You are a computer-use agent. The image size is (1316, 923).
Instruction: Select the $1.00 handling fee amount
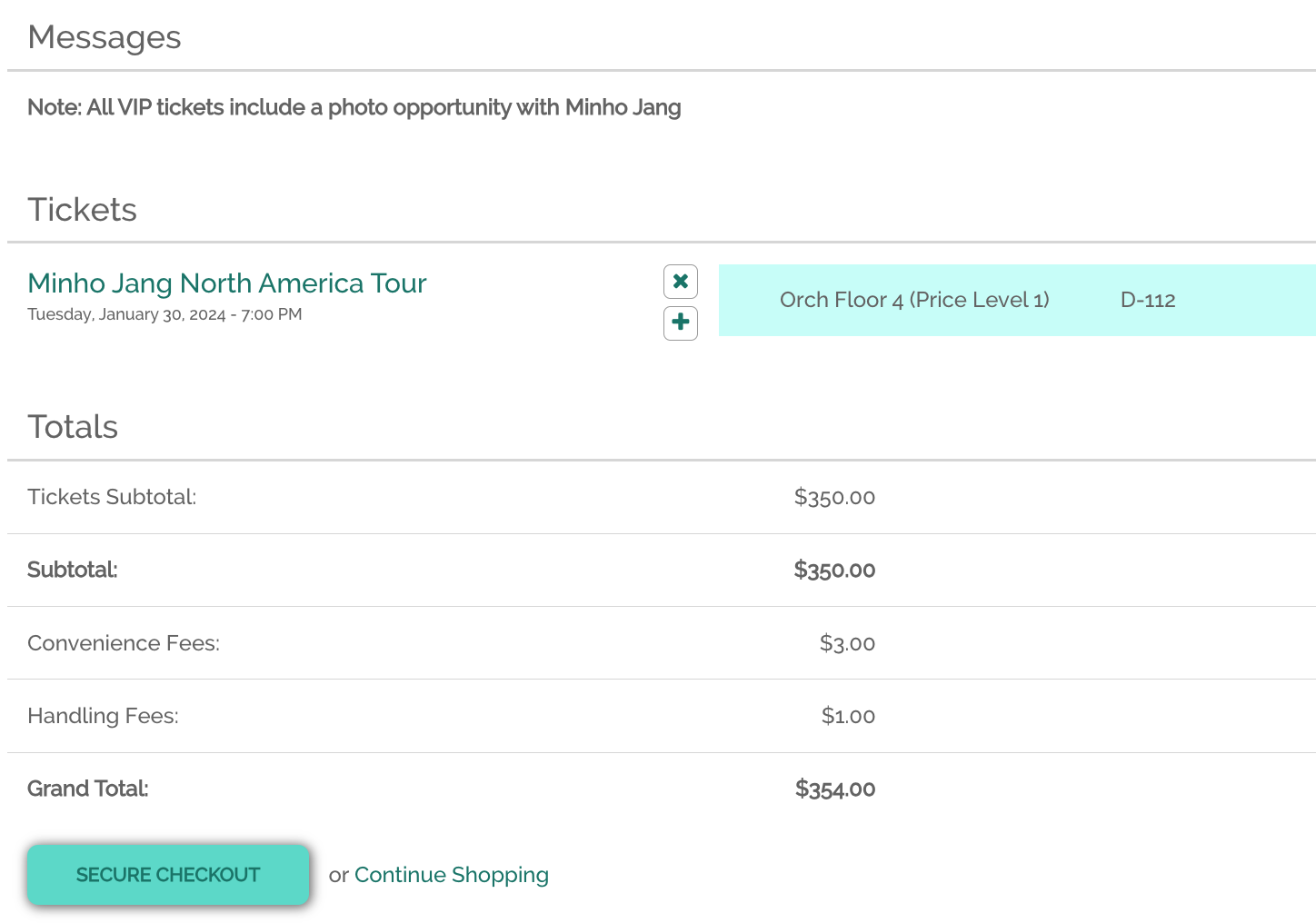pyautogui.click(x=848, y=716)
